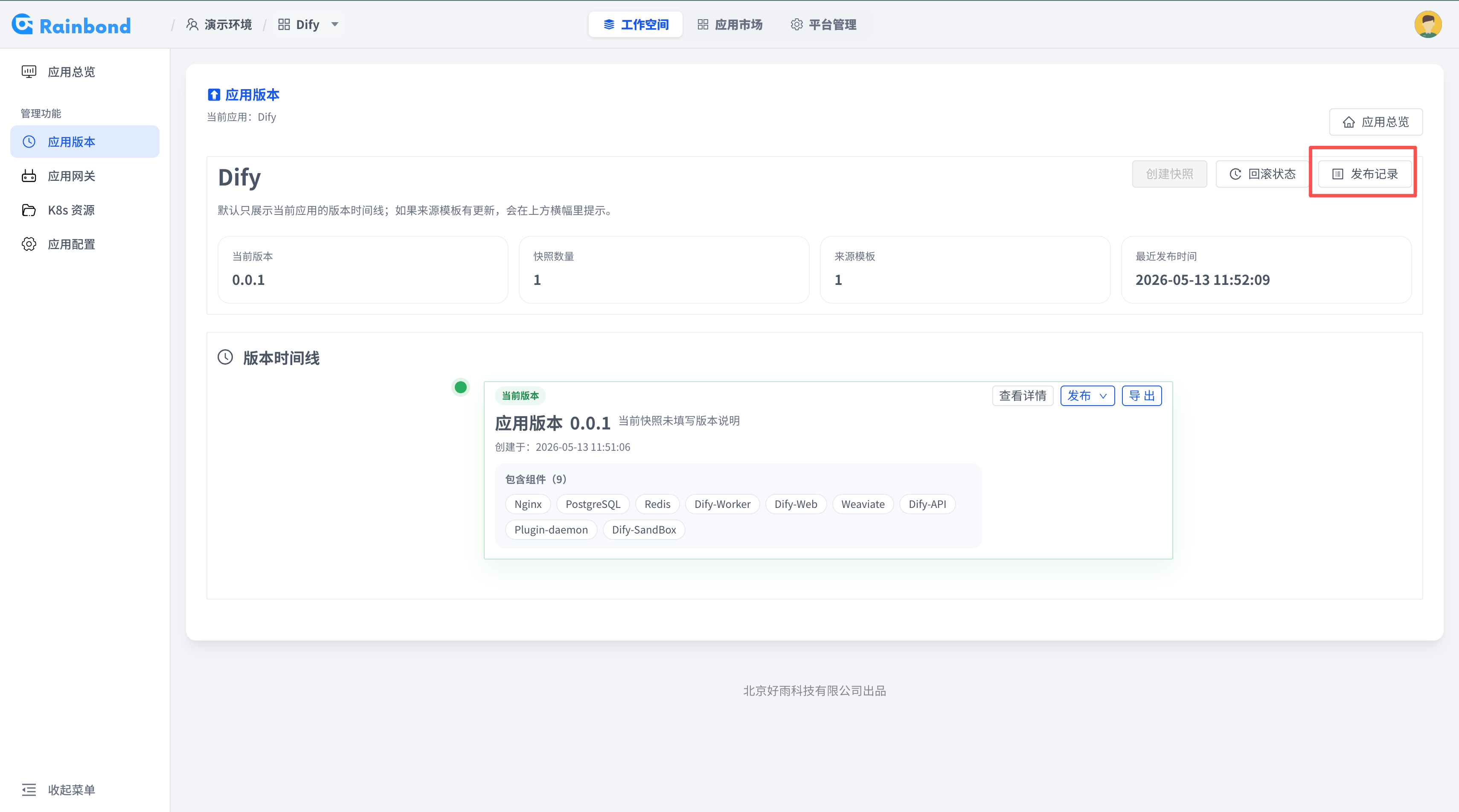Click the 来源模板 stat card
This screenshot has height=812, width=1459.
pyautogui.click(x=965, y=270)
